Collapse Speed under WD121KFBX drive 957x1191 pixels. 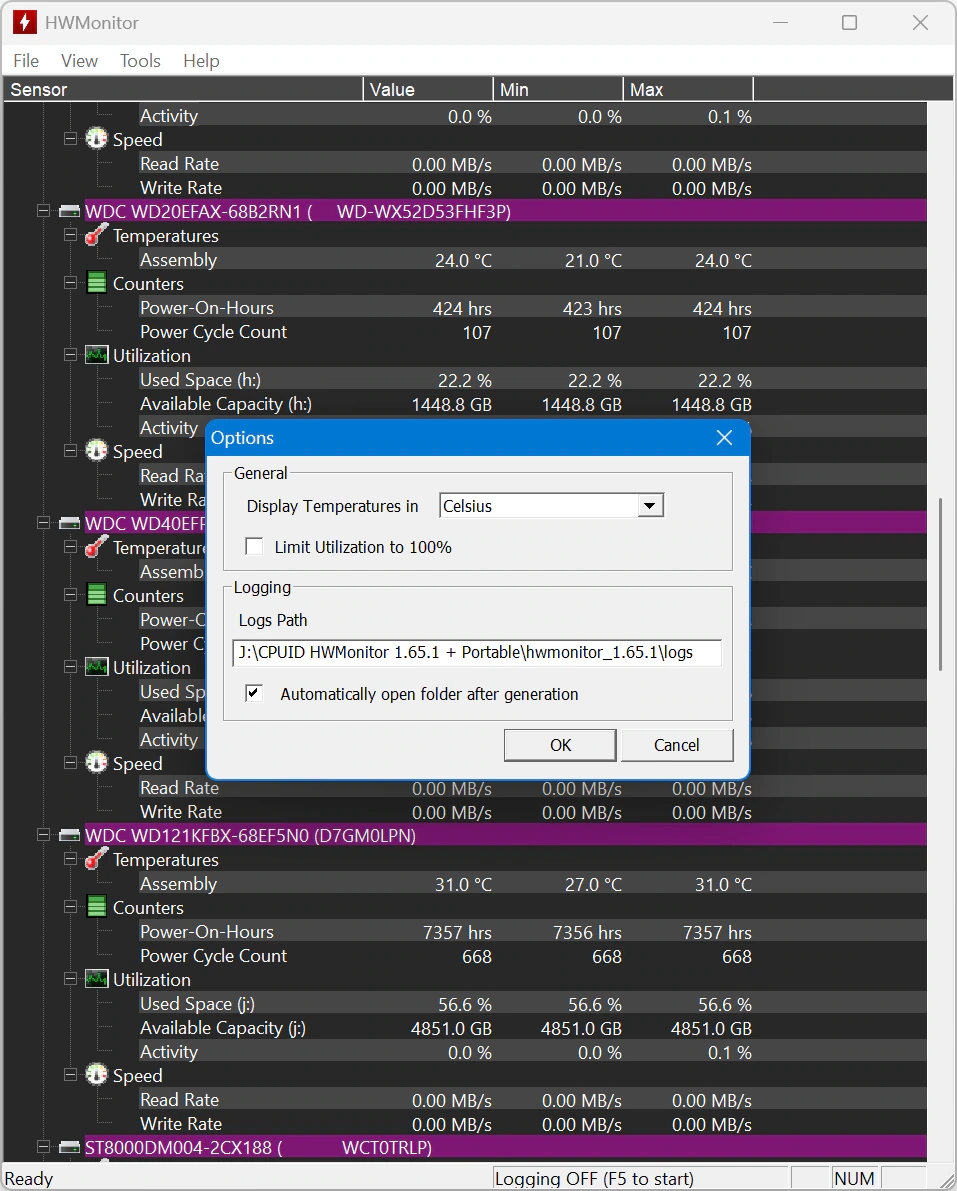(x=71, y=1075)
